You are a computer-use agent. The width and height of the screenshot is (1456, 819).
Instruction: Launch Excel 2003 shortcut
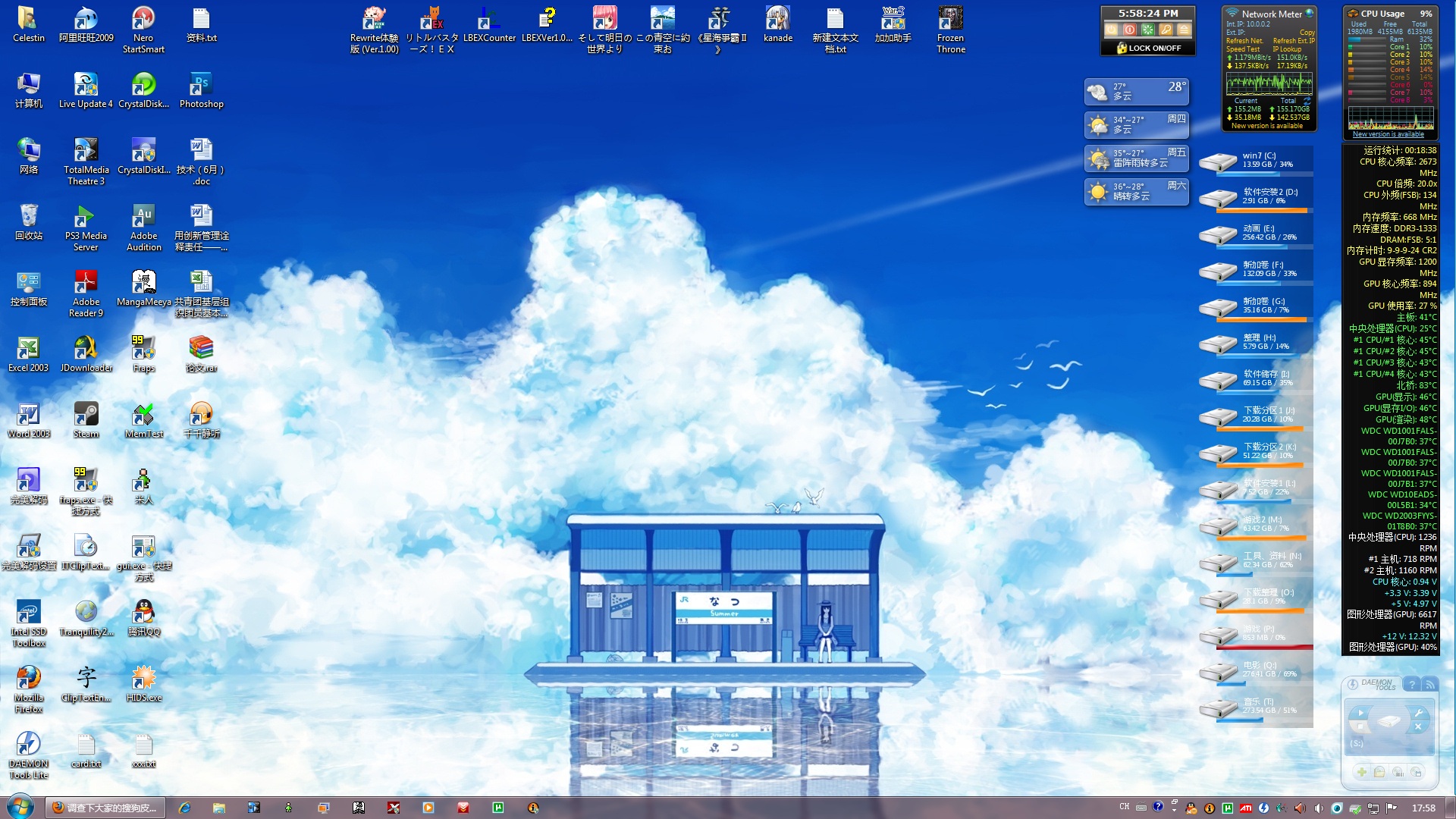click(28, 355)
